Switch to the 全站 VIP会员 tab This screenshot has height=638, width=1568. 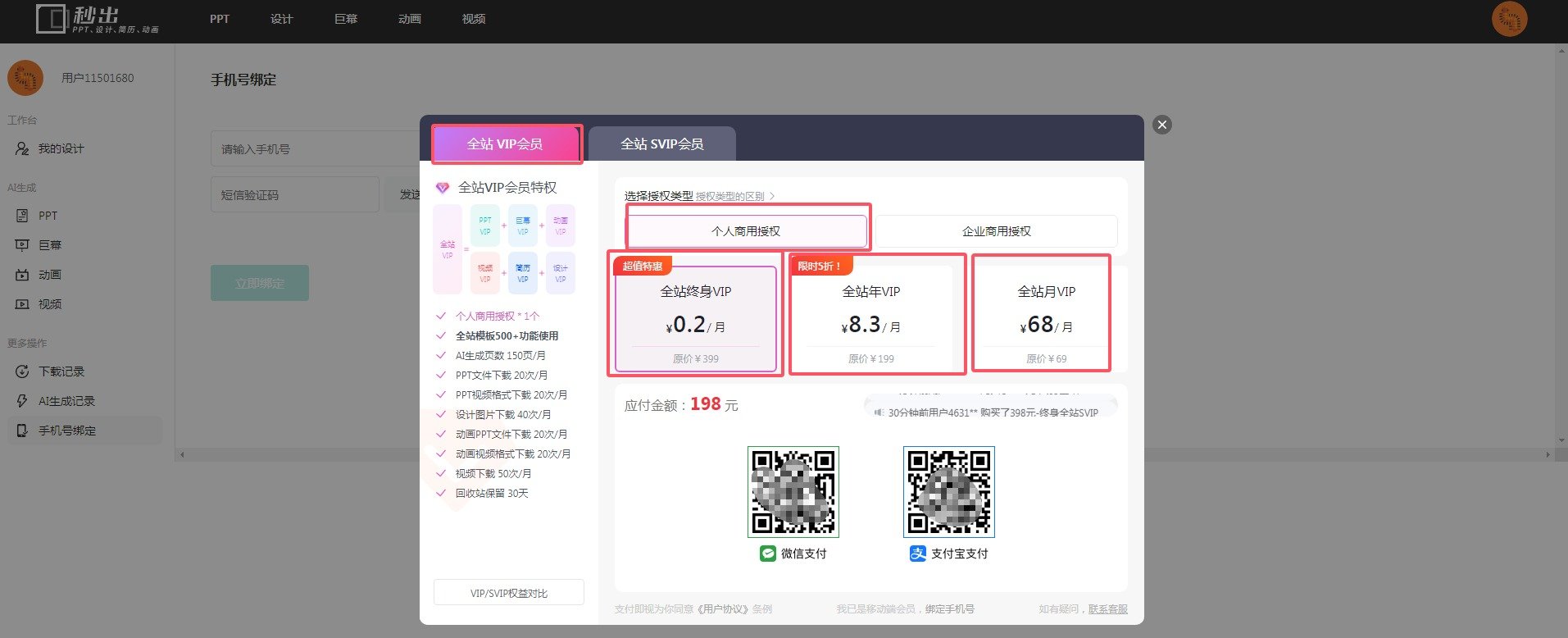[x=507, y=144]
